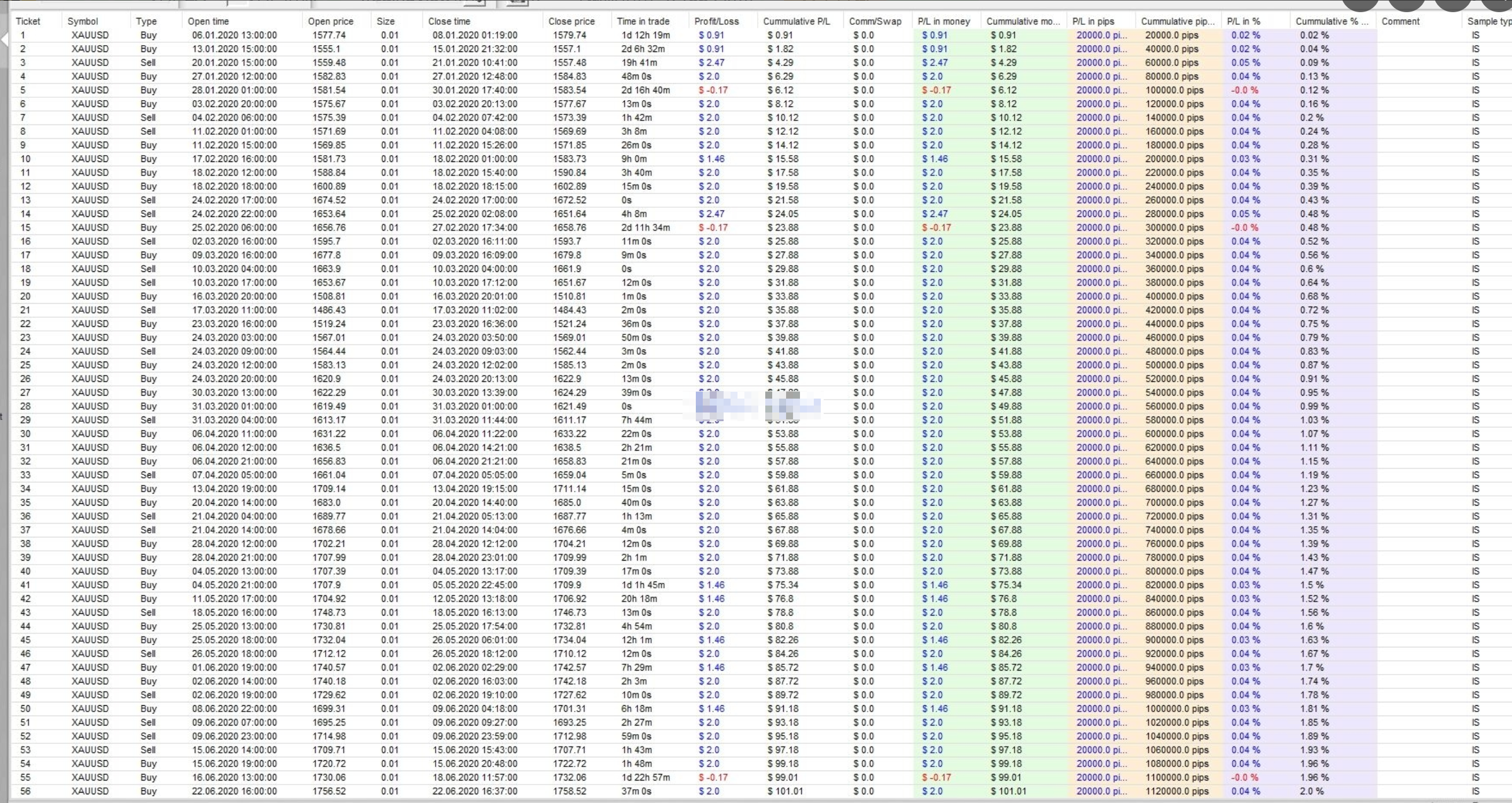Click the Symbol column header
1512x803 pixels.
point(83,21)
